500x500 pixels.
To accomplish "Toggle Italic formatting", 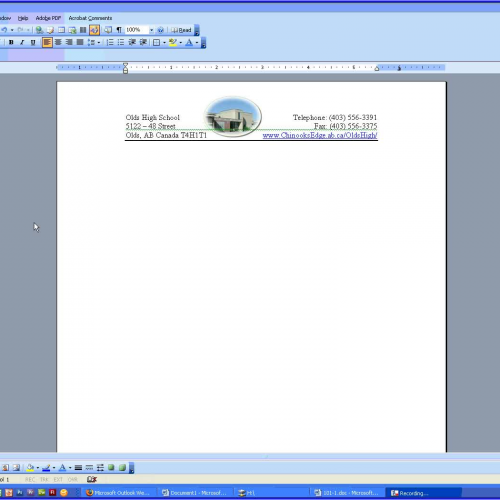I will (22, 42).
